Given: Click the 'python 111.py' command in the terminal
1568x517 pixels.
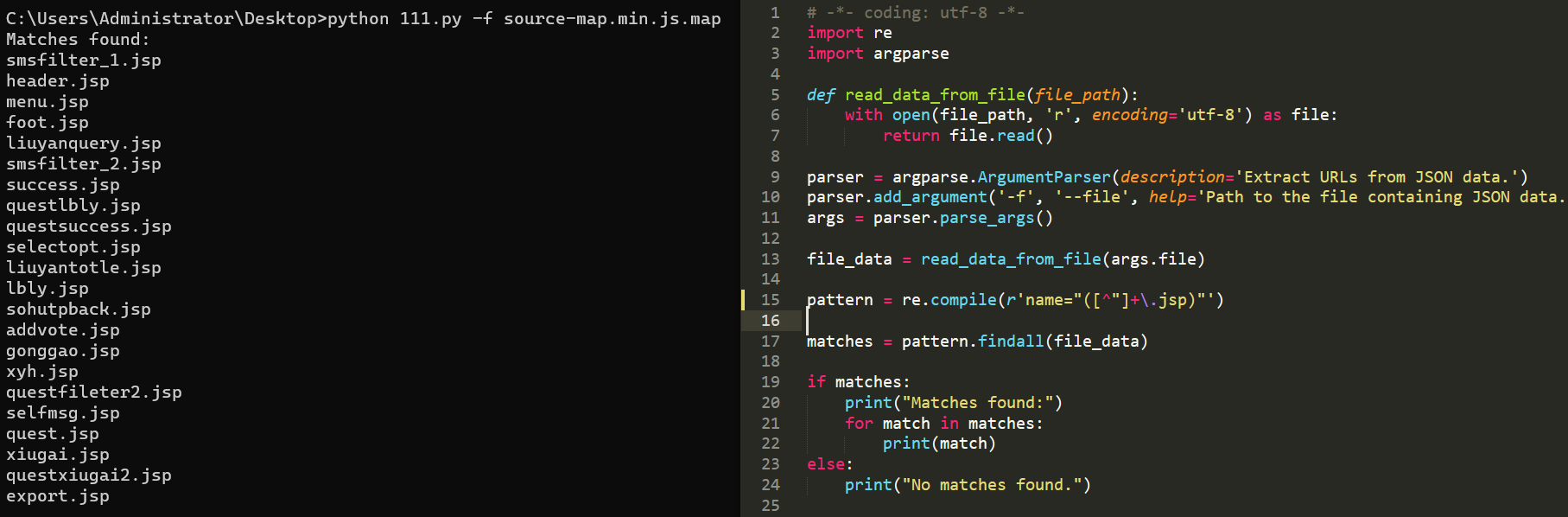Looking at the screenshot, I should click(x=394, y=19).
